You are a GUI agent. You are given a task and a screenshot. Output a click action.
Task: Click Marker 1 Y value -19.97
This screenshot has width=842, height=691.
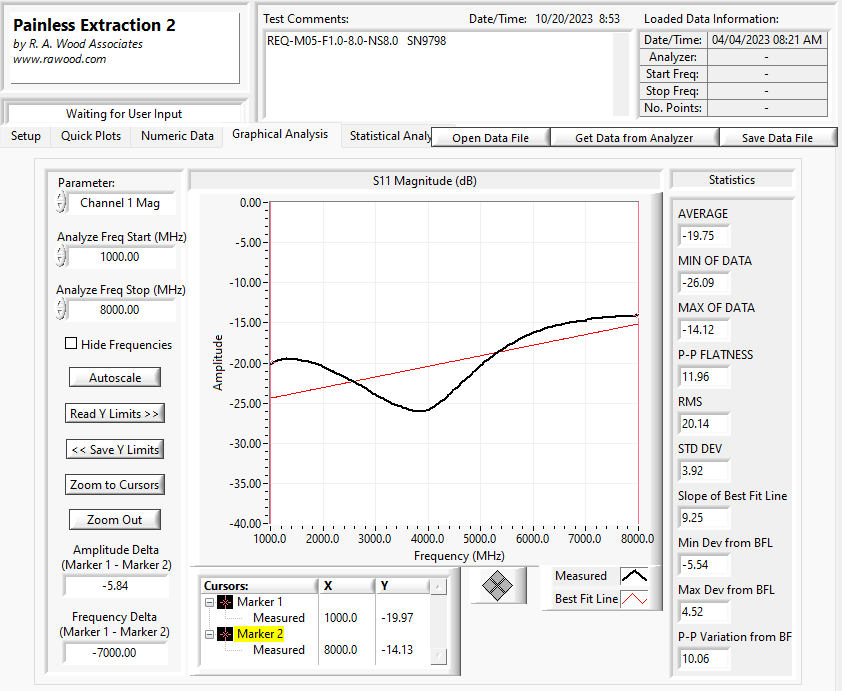click(x=397, y=618)
